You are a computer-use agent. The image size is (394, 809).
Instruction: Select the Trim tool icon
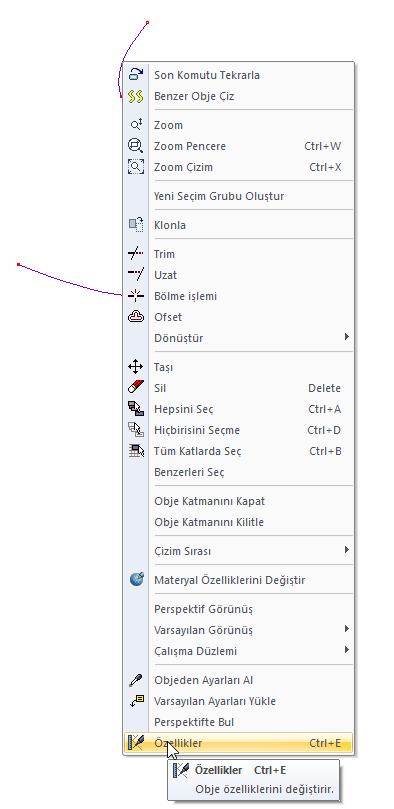click(x=136, y=254)
